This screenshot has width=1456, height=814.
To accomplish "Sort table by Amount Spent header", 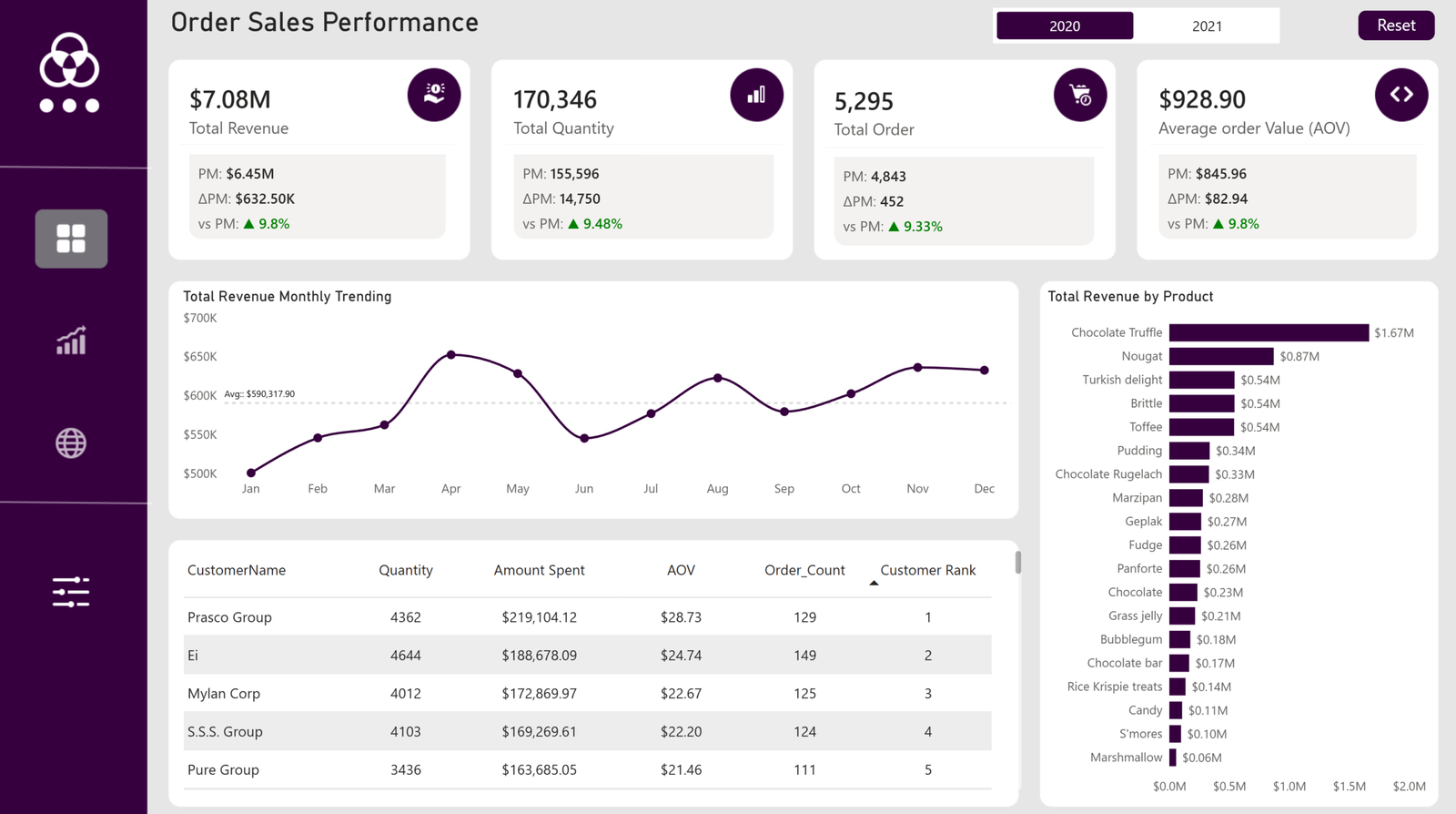I will pos(539,570).
